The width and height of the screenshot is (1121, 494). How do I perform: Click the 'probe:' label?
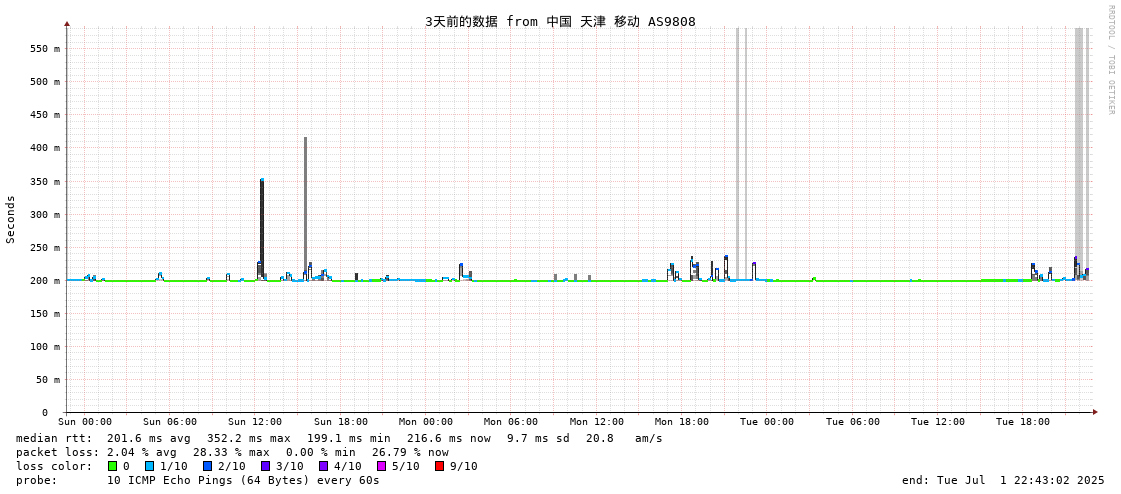coord(34,480)
